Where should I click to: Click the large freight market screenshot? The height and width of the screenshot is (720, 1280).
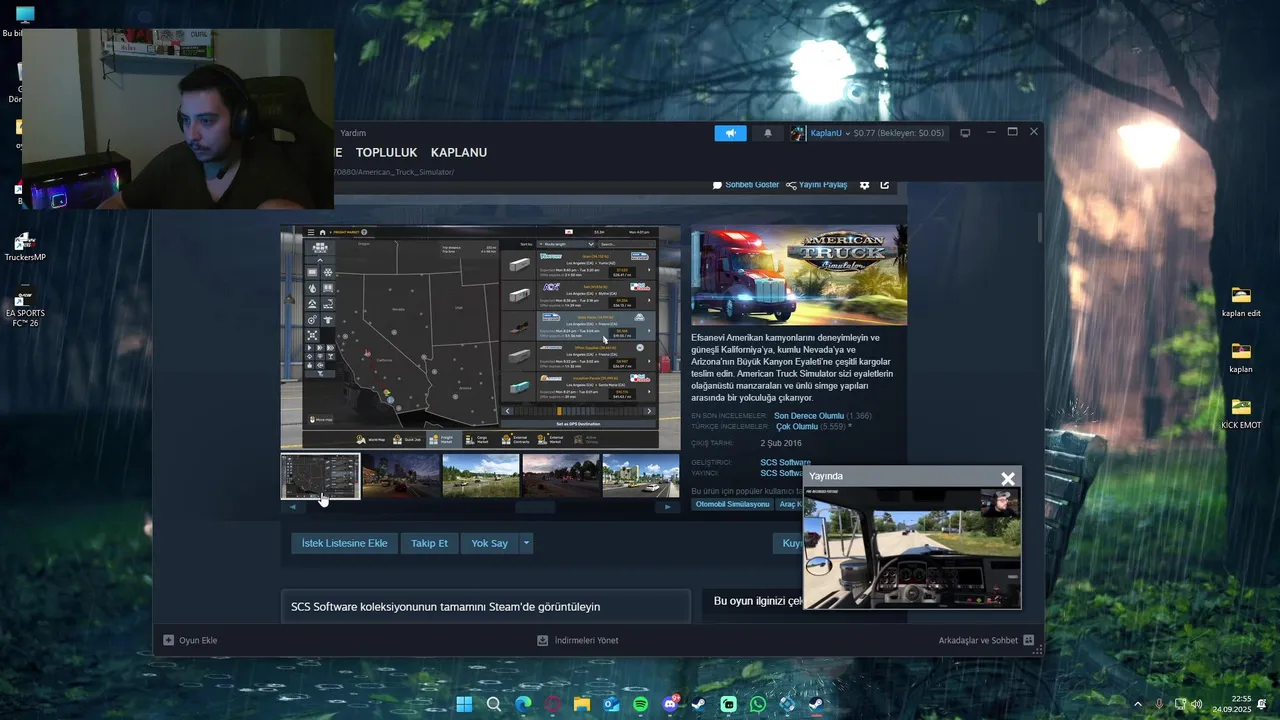(x=480, y=337)
